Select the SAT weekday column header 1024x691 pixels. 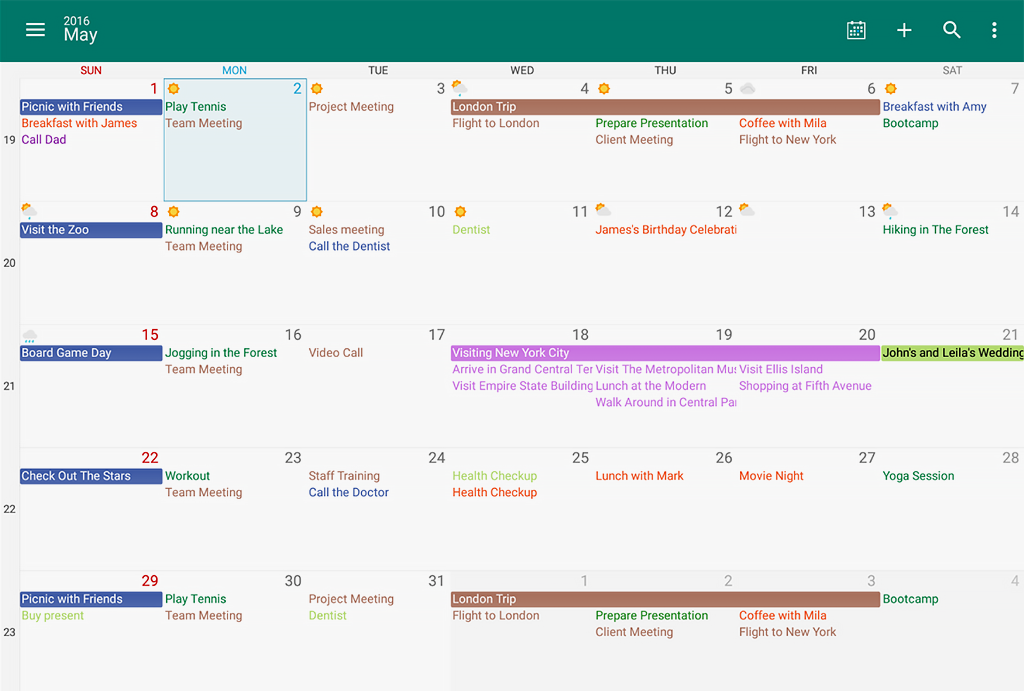point(952,70)
